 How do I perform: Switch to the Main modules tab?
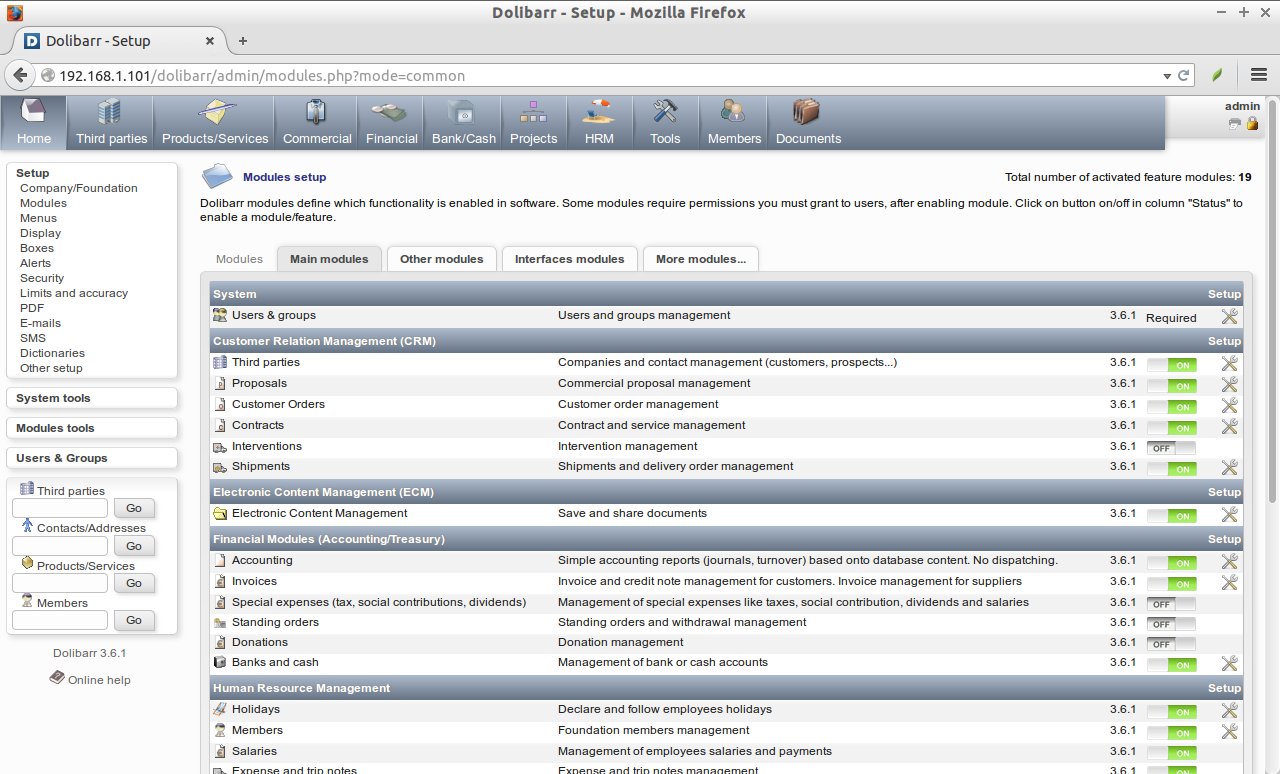tap(329, 259)
